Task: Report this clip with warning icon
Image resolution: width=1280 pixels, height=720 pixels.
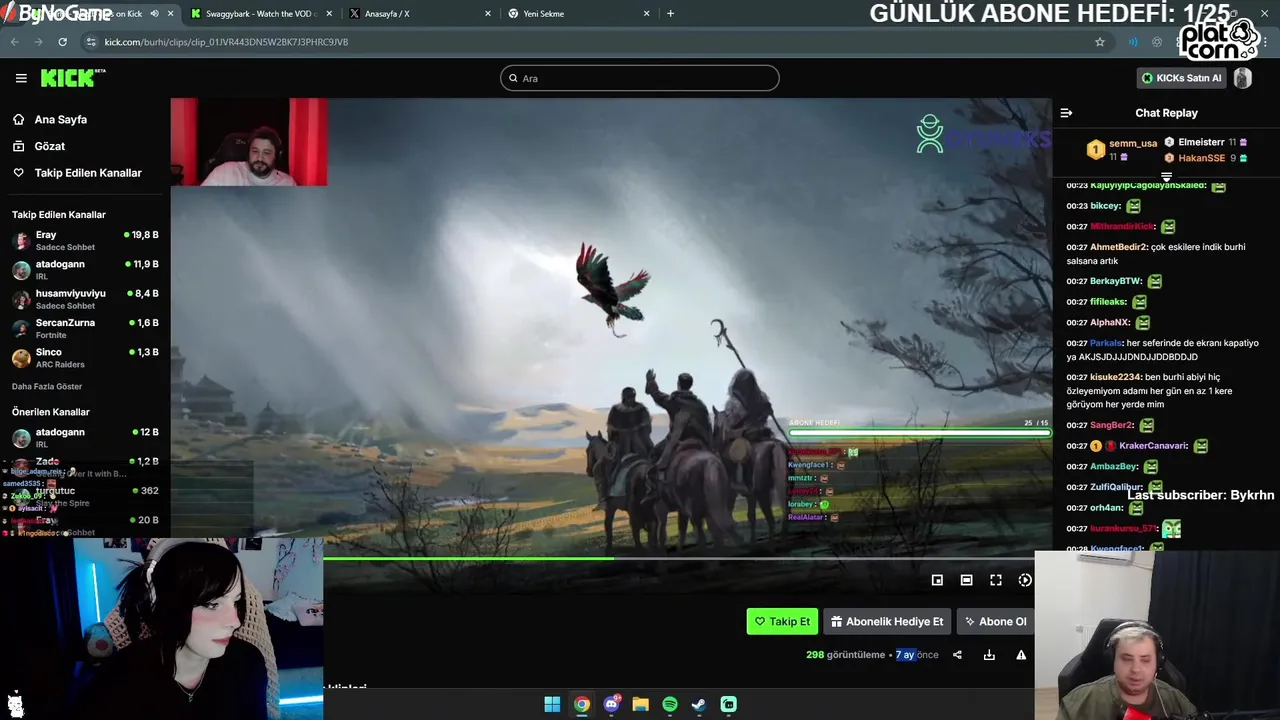Action: 1021,655
